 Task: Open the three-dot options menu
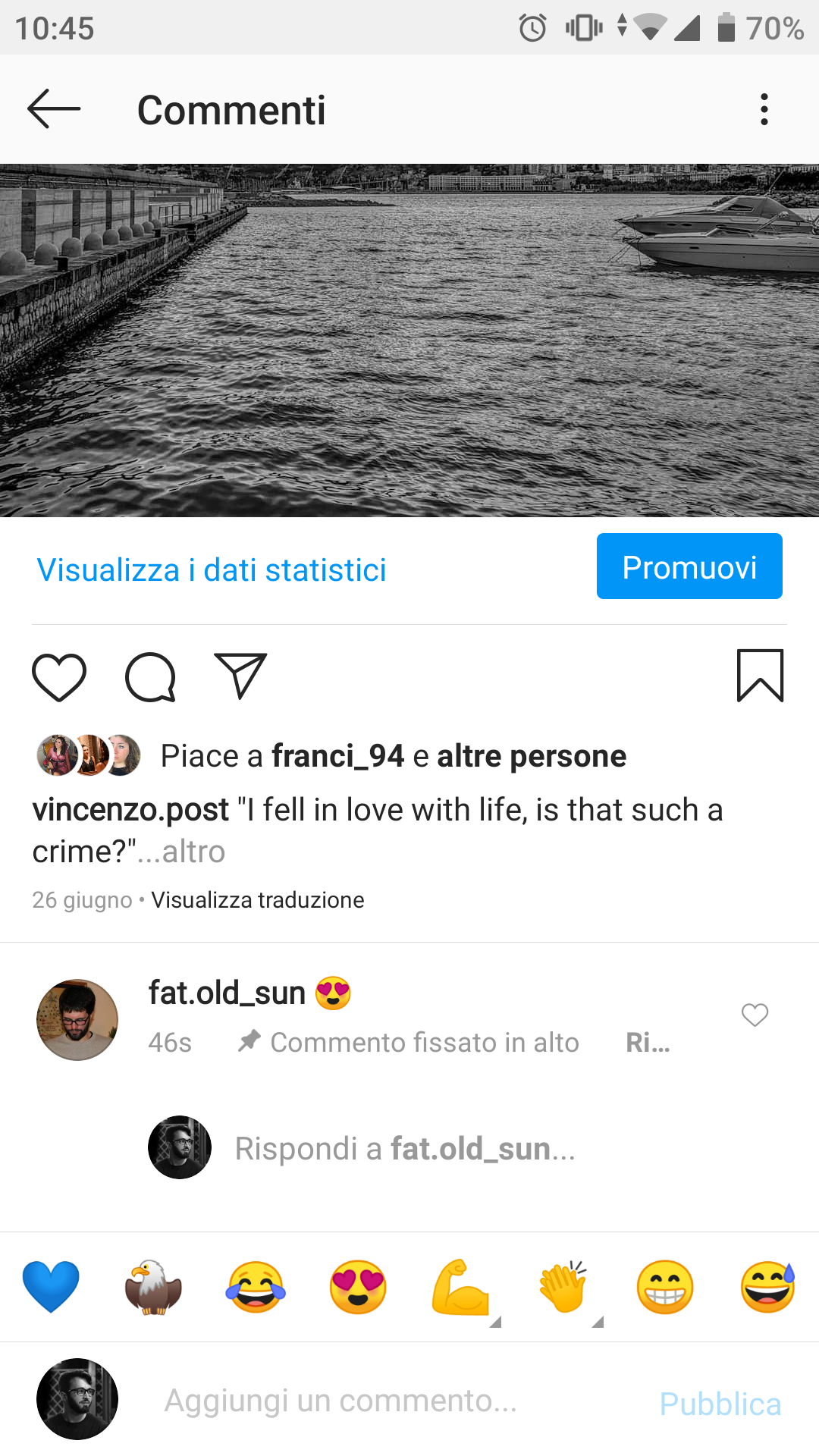pos(764,110)
